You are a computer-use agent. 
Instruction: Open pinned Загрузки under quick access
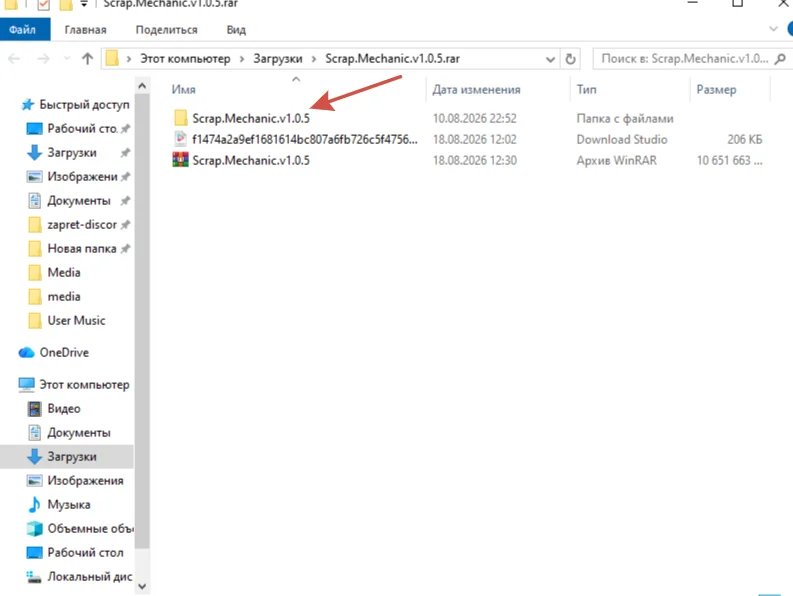pos(72,153)
